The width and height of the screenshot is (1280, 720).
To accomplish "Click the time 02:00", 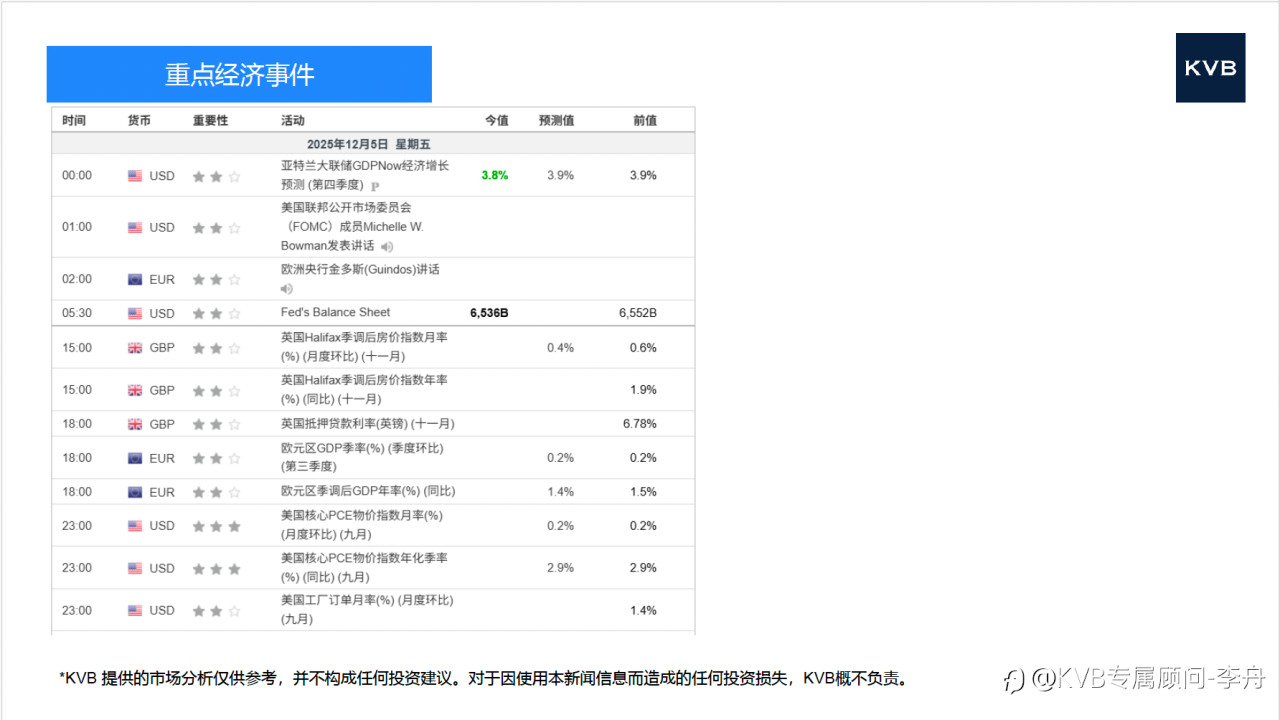I will [x=77, y=279].
